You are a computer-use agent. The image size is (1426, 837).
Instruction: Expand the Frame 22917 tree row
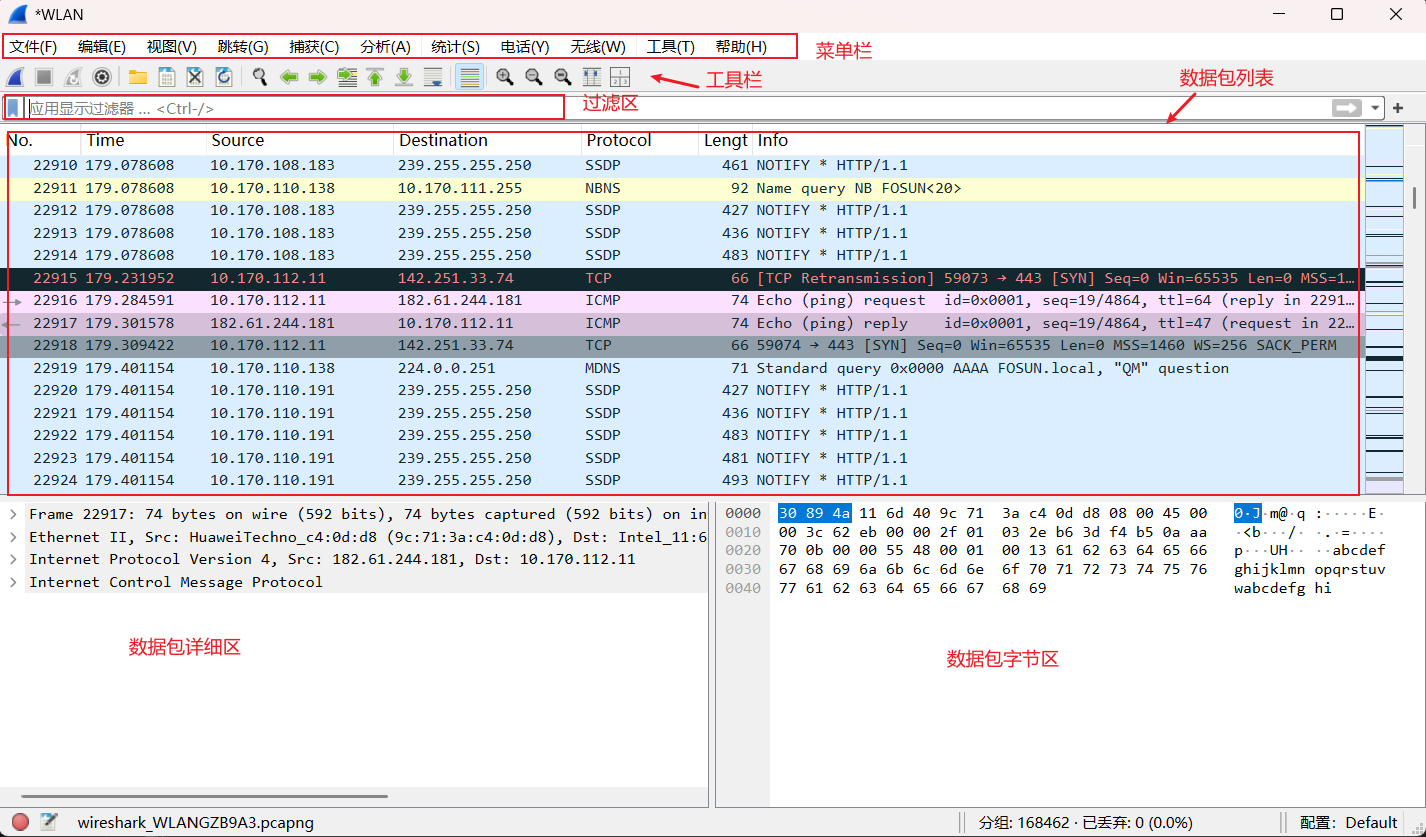coord(13,514)
